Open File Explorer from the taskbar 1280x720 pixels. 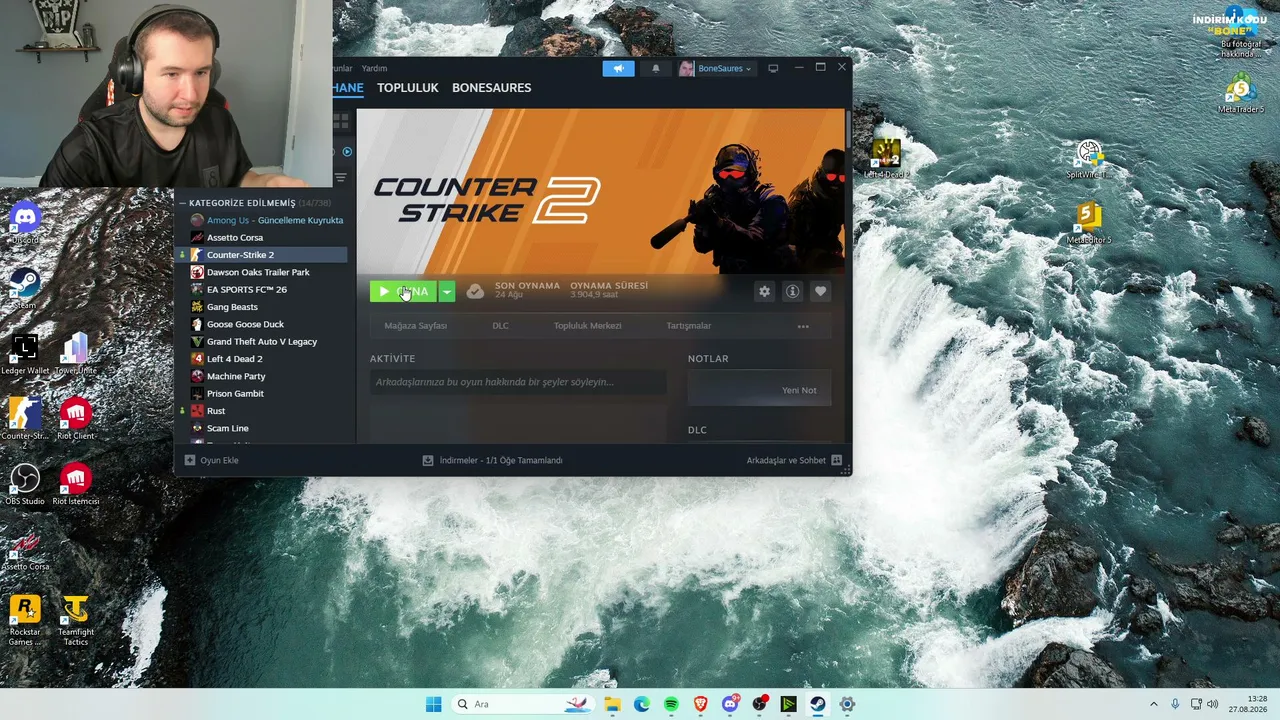612,704
